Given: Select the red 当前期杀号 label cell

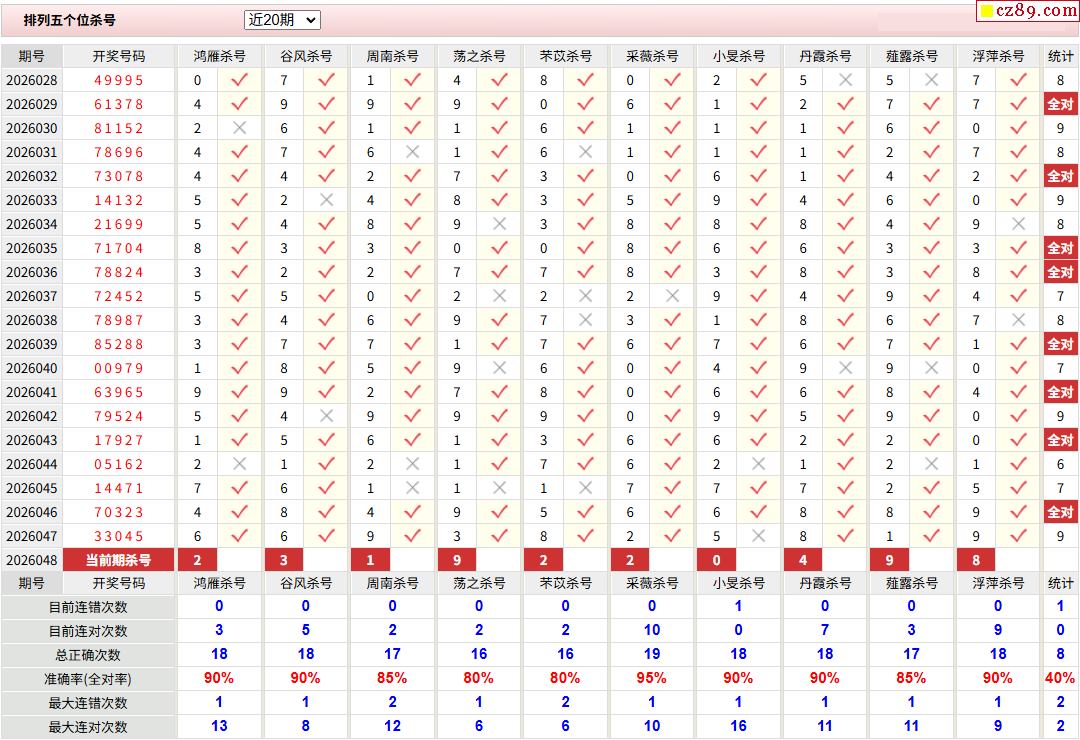Looking at the screenshot, I should tap(118, 560).
